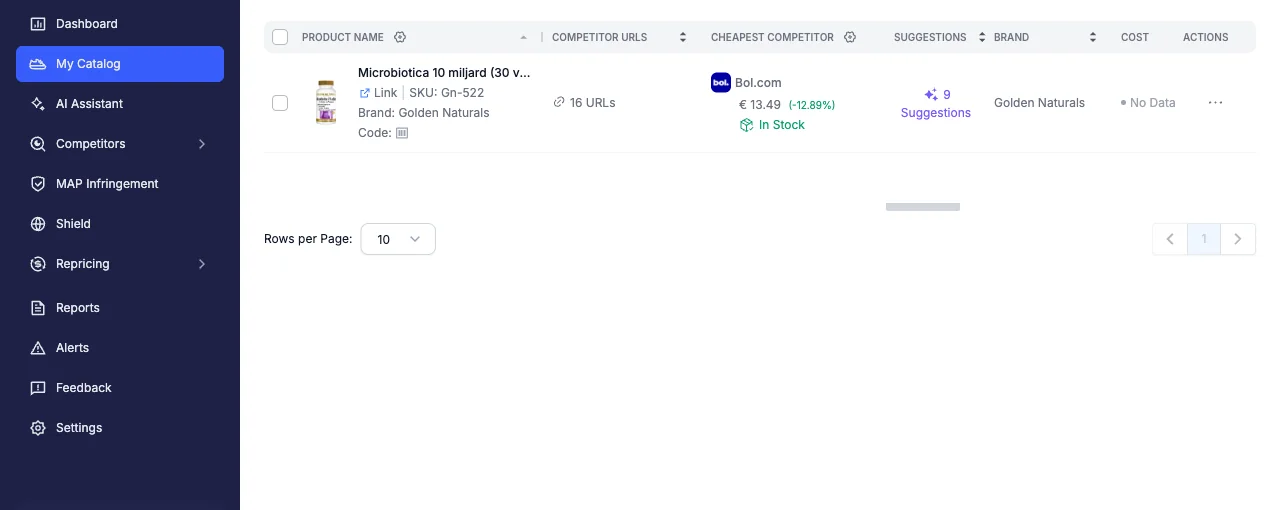Open the Microbiotica 10 miljard product title
Viewport: 1280px width, 510px height.
(x=444, y=73)
